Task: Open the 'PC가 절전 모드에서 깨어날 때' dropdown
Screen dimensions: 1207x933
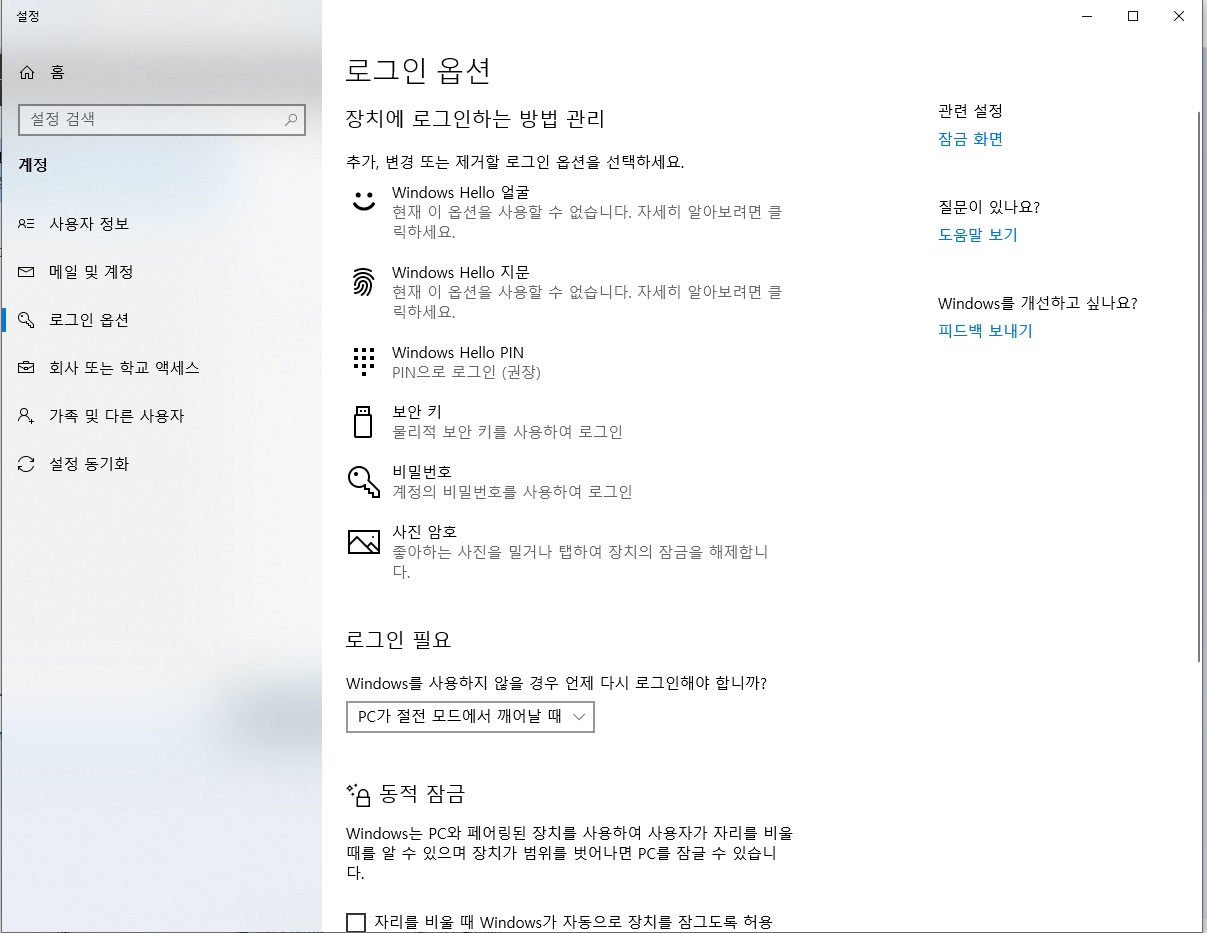Action: click(x=470, y=717)
